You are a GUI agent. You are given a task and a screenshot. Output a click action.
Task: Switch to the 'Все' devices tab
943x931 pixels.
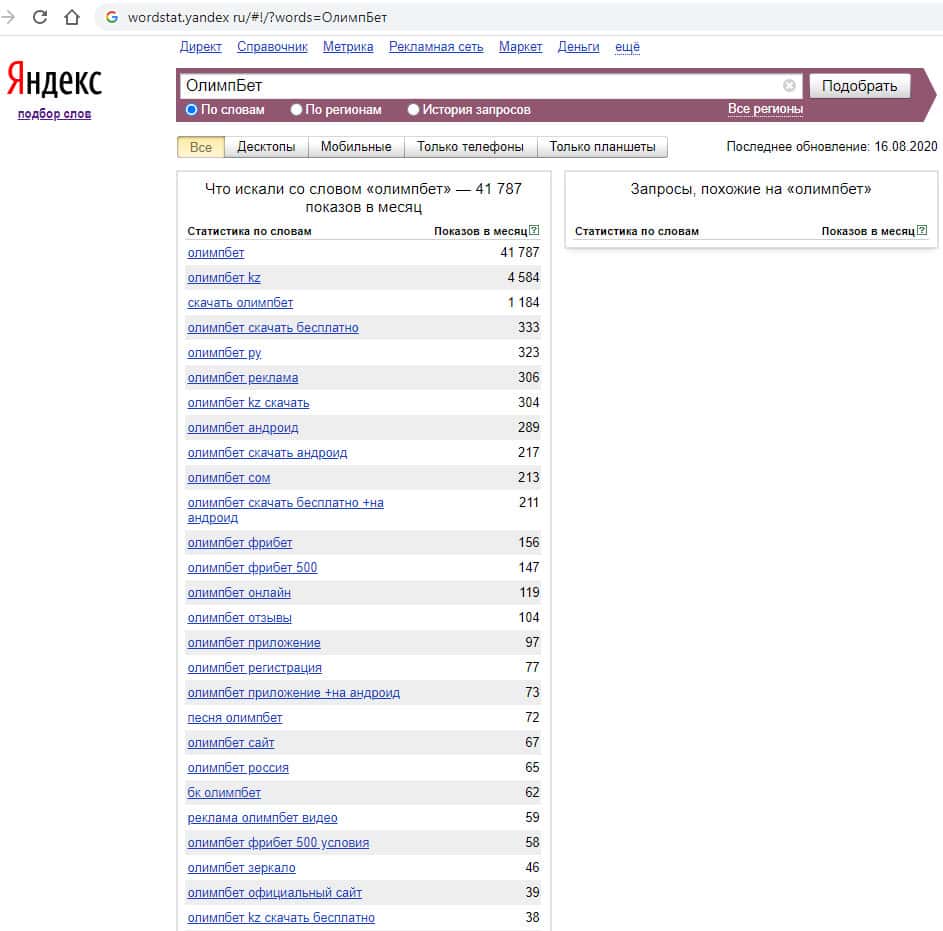[201, 147]
